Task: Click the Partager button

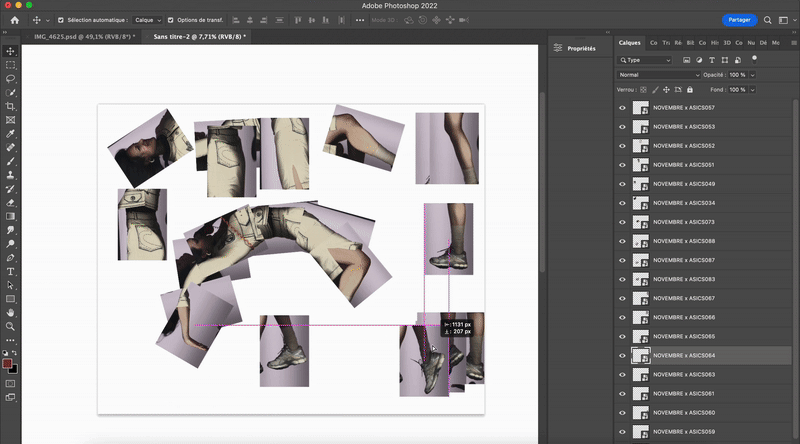Action: [738, 19]
